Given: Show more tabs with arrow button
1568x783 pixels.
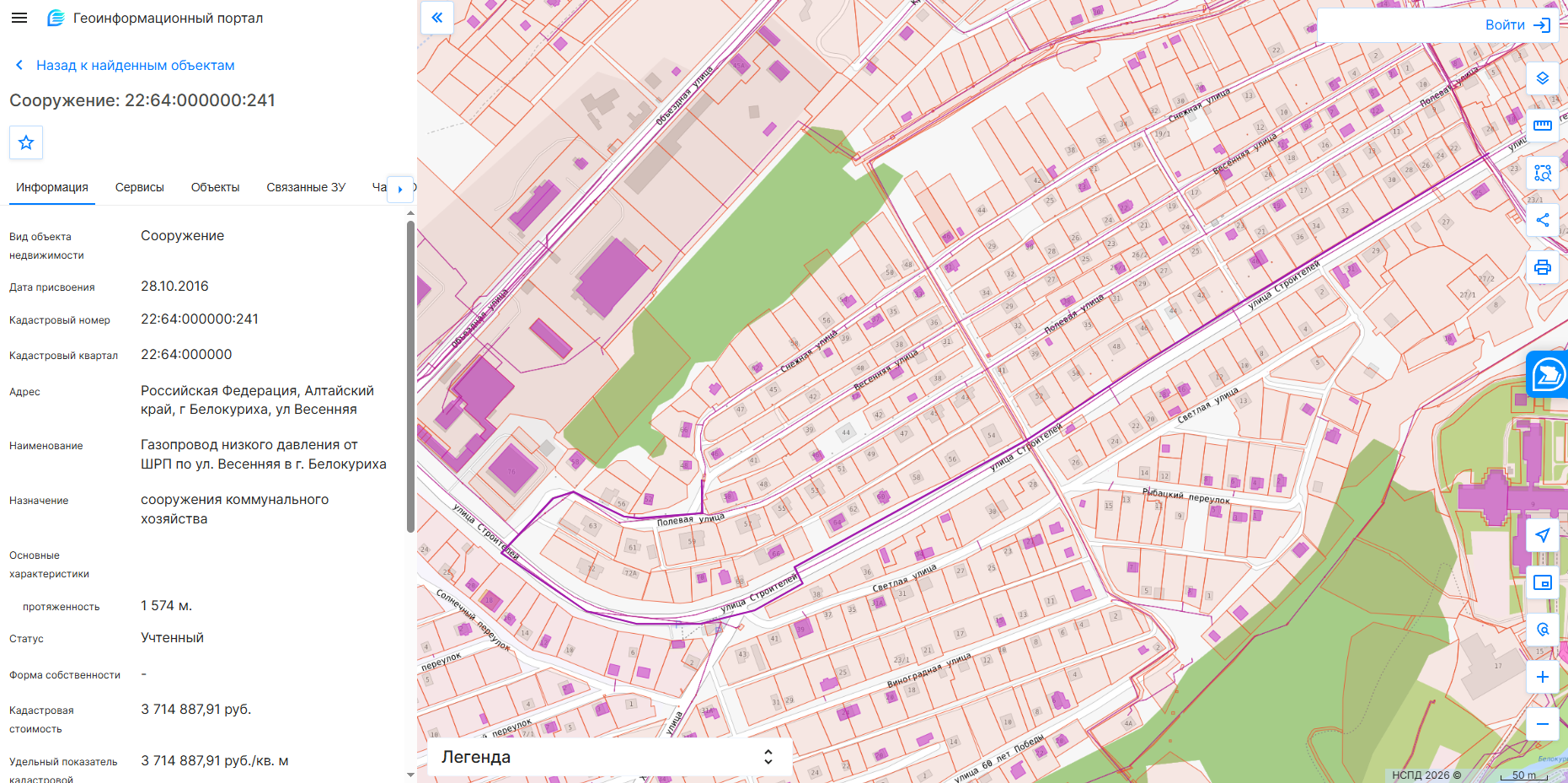Looking at the screenshot, I should coord(400,189).
